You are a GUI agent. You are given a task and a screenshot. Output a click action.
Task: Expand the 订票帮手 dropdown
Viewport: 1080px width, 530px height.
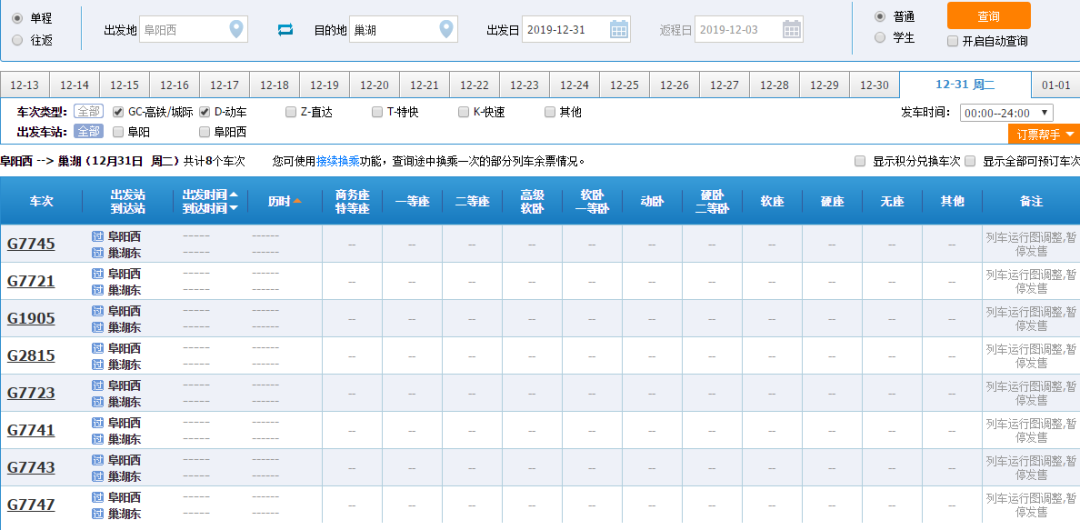click(x=1045, y=134)
